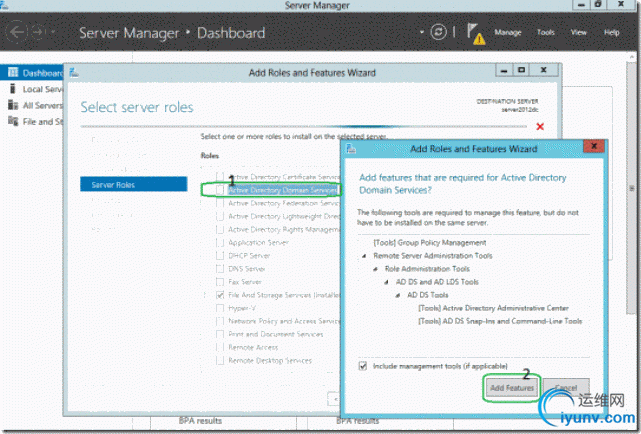Collapse Remote Server Administration Tools node
This screenshot has height=434, width=641.
[364, 256]
